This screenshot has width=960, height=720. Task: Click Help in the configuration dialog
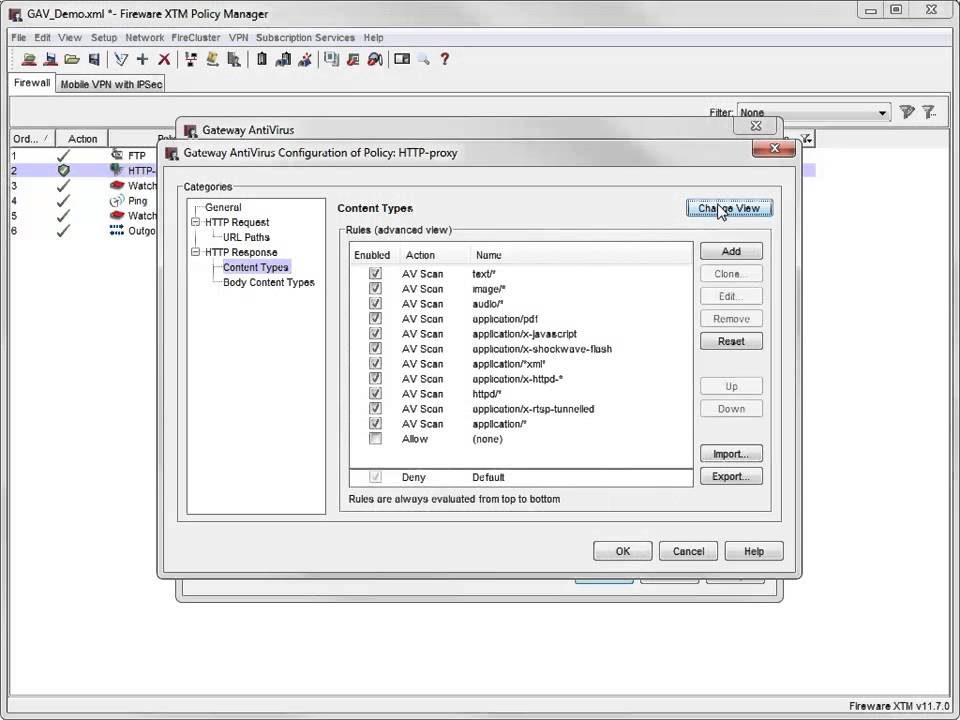tap(754, 551)
